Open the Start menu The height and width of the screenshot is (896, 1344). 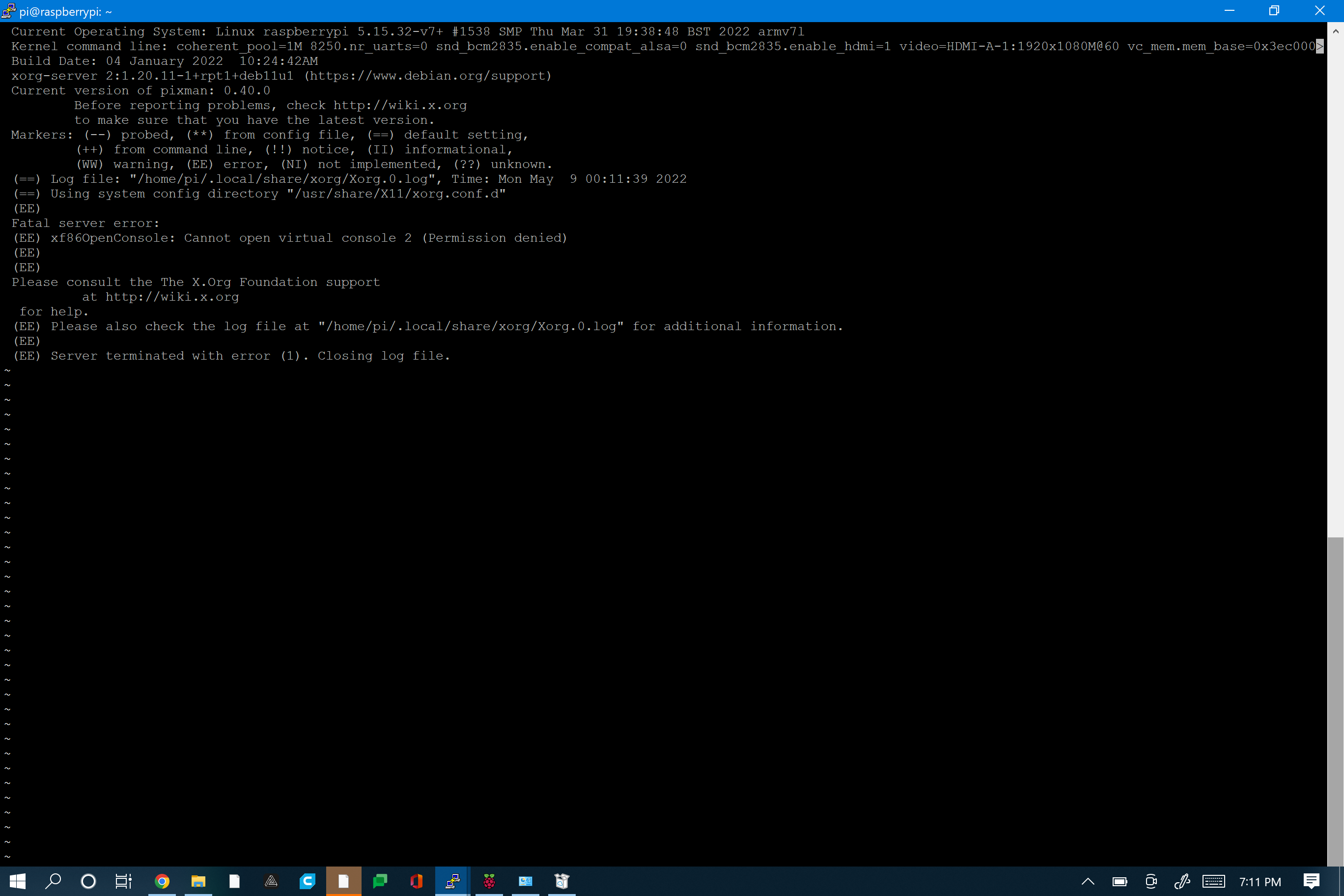18,881
